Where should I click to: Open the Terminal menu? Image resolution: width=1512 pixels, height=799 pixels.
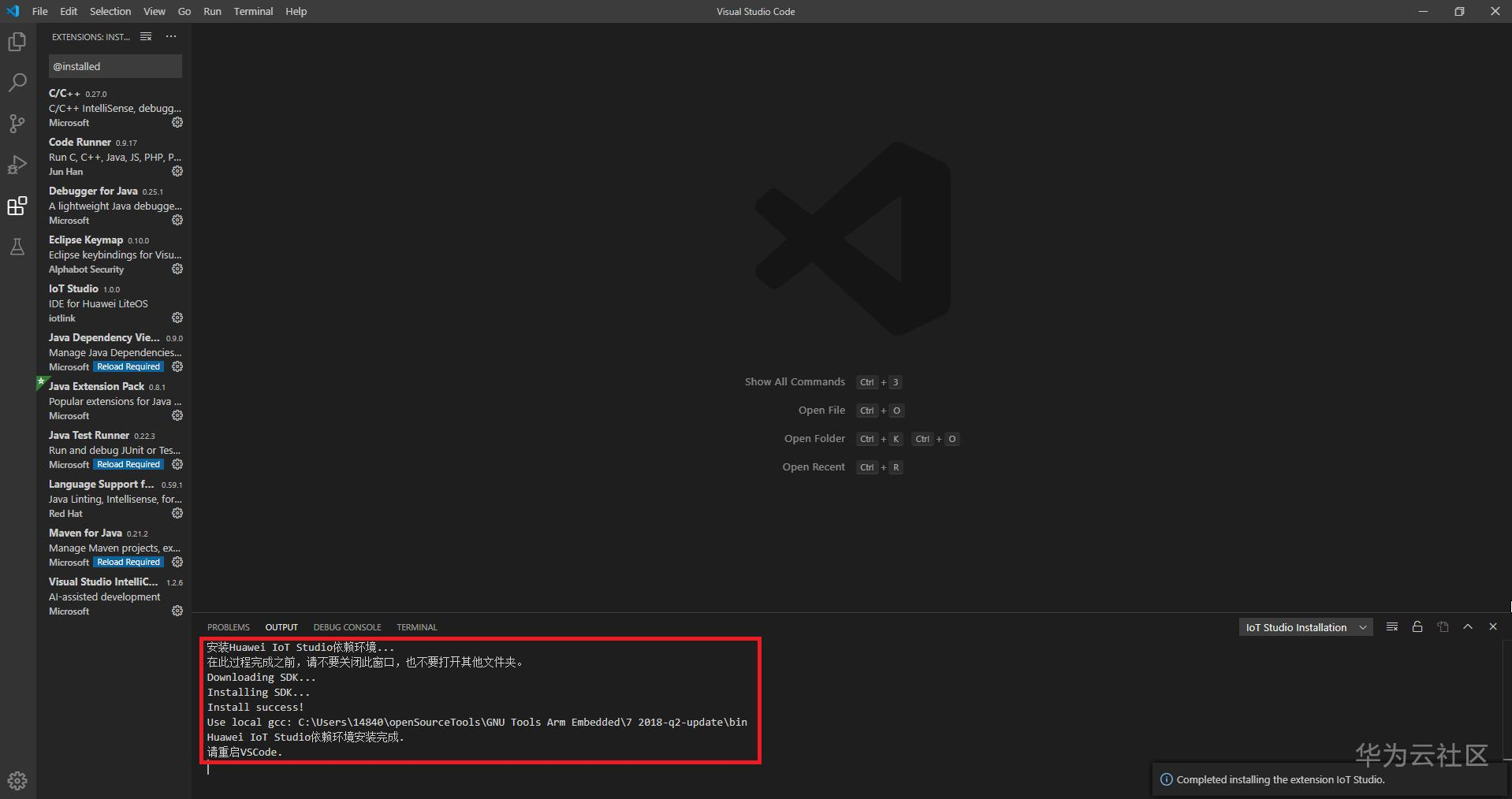pyautogui.click(x=253, y=11)
